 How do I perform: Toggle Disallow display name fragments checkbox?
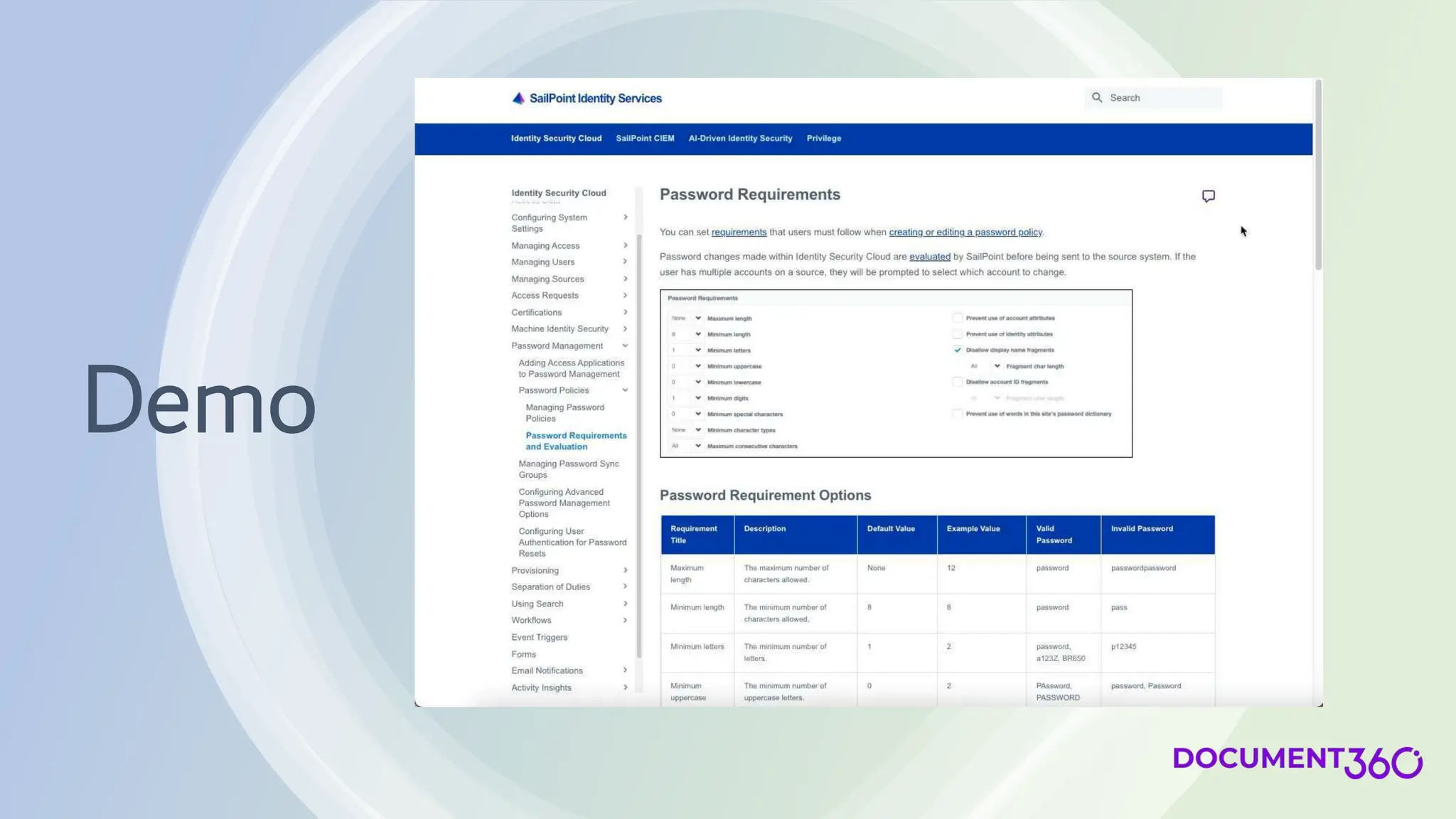[958, 350]
